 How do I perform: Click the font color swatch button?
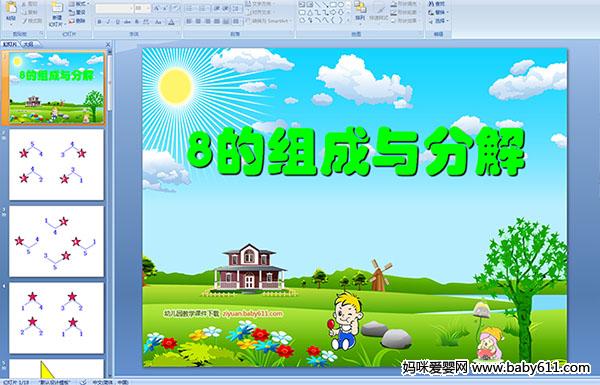click(x=171, y=22)
